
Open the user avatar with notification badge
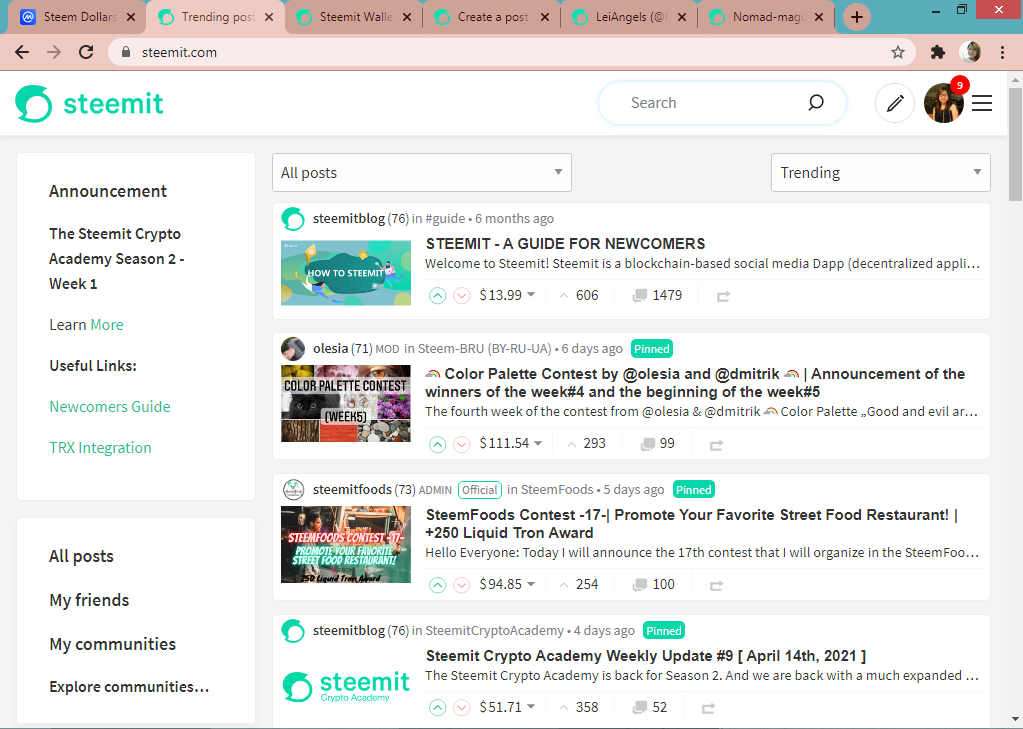coord(944,103)
